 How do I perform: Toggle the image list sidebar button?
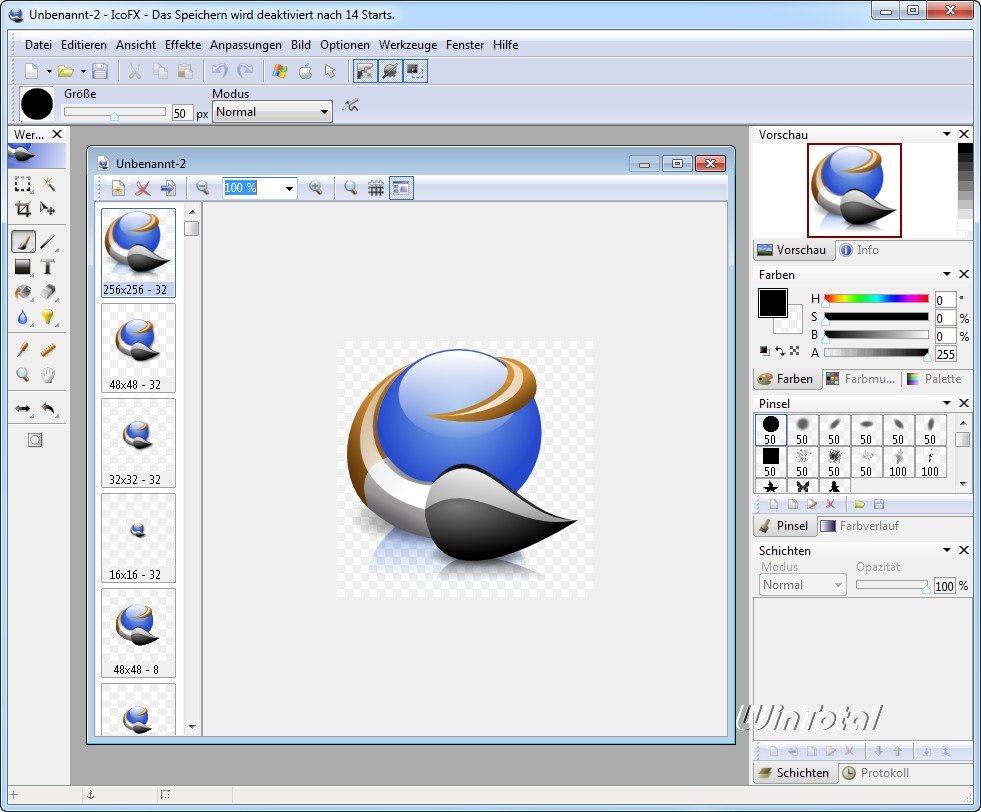tap(401, 188)
